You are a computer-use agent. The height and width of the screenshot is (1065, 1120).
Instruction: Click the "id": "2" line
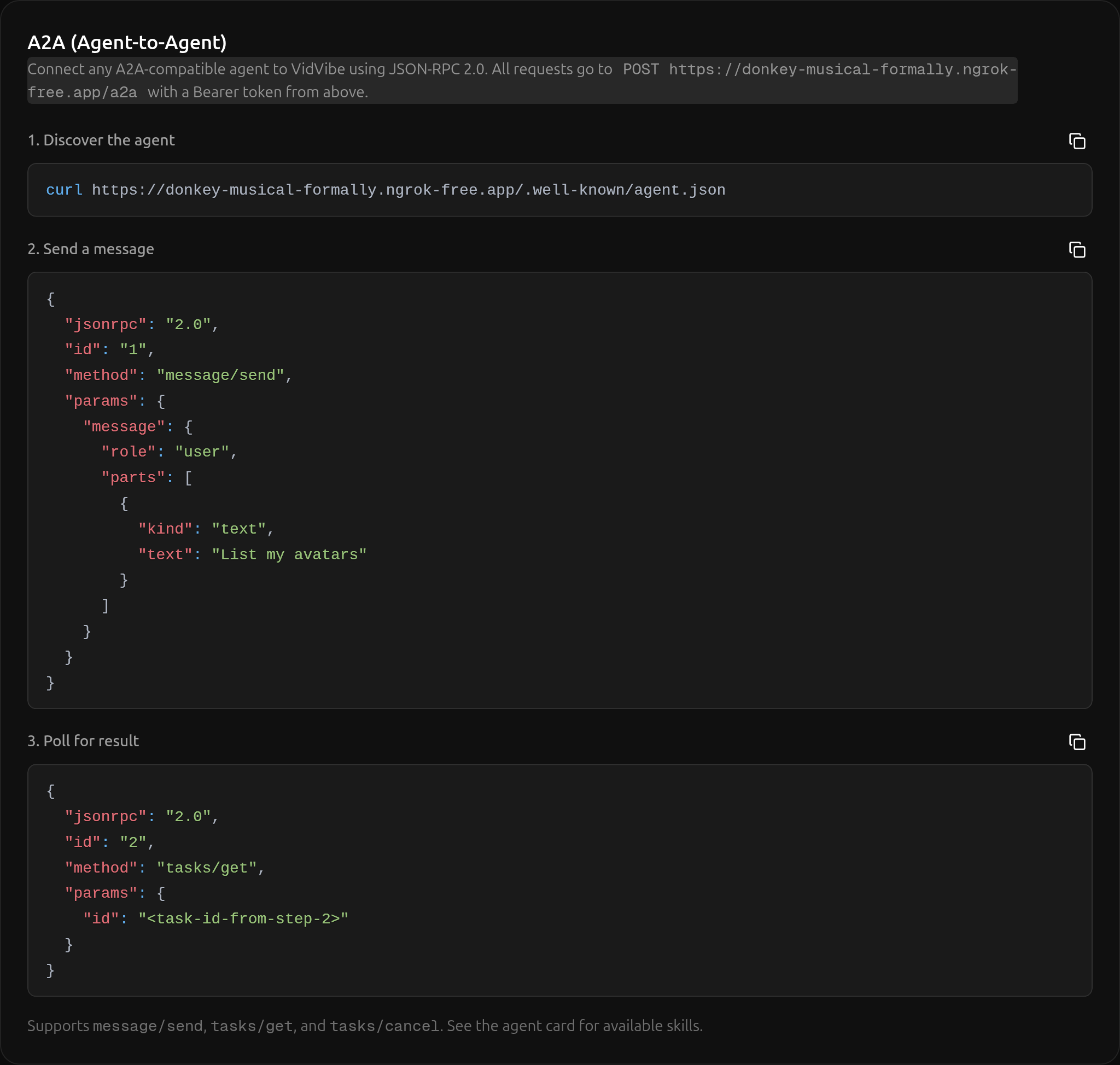pos(109,842)
